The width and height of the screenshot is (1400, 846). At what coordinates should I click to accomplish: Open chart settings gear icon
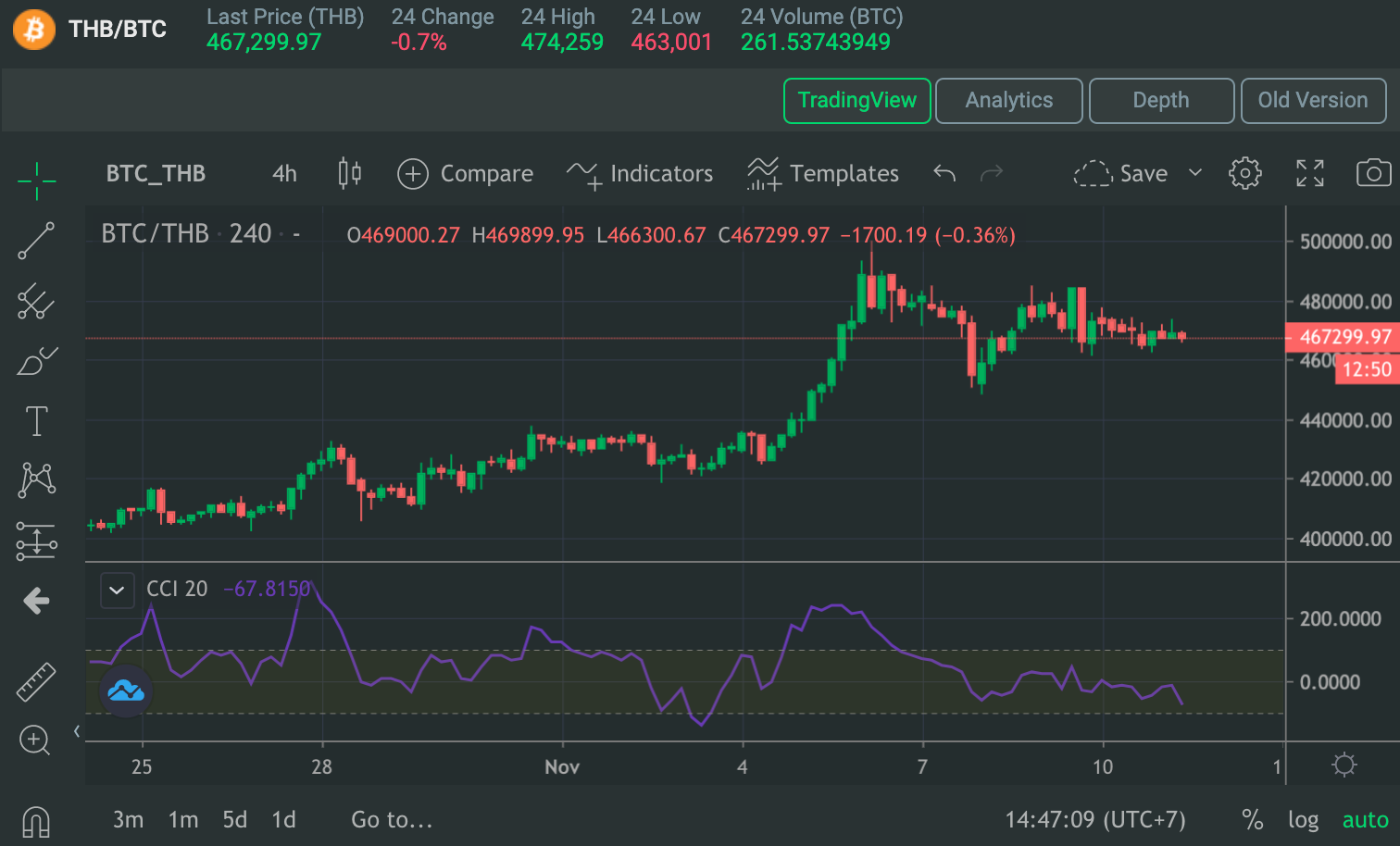tap(1244, 173)
